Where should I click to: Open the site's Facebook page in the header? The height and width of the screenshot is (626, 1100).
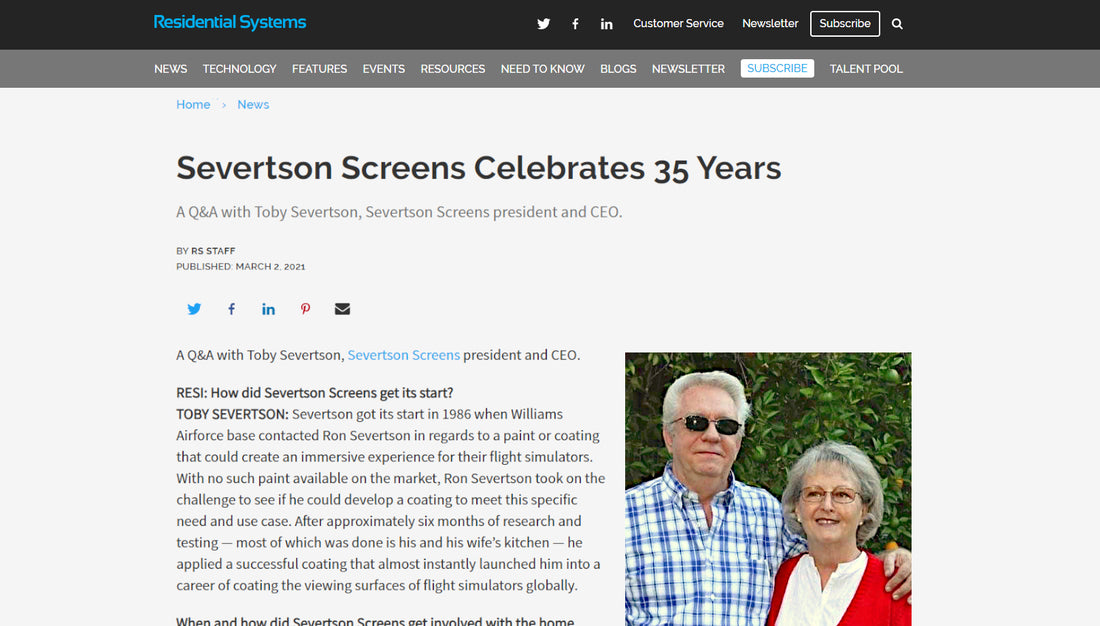coord(575,23)
